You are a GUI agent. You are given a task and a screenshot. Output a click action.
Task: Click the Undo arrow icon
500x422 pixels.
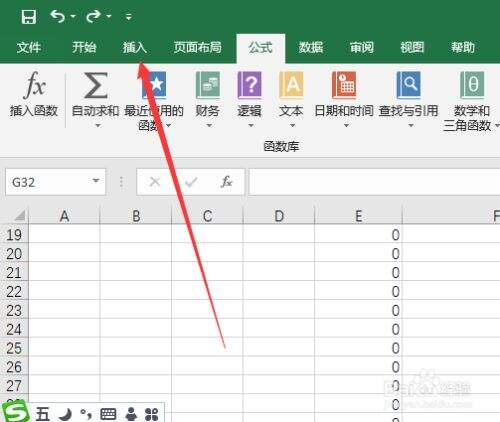pos(58,16)
